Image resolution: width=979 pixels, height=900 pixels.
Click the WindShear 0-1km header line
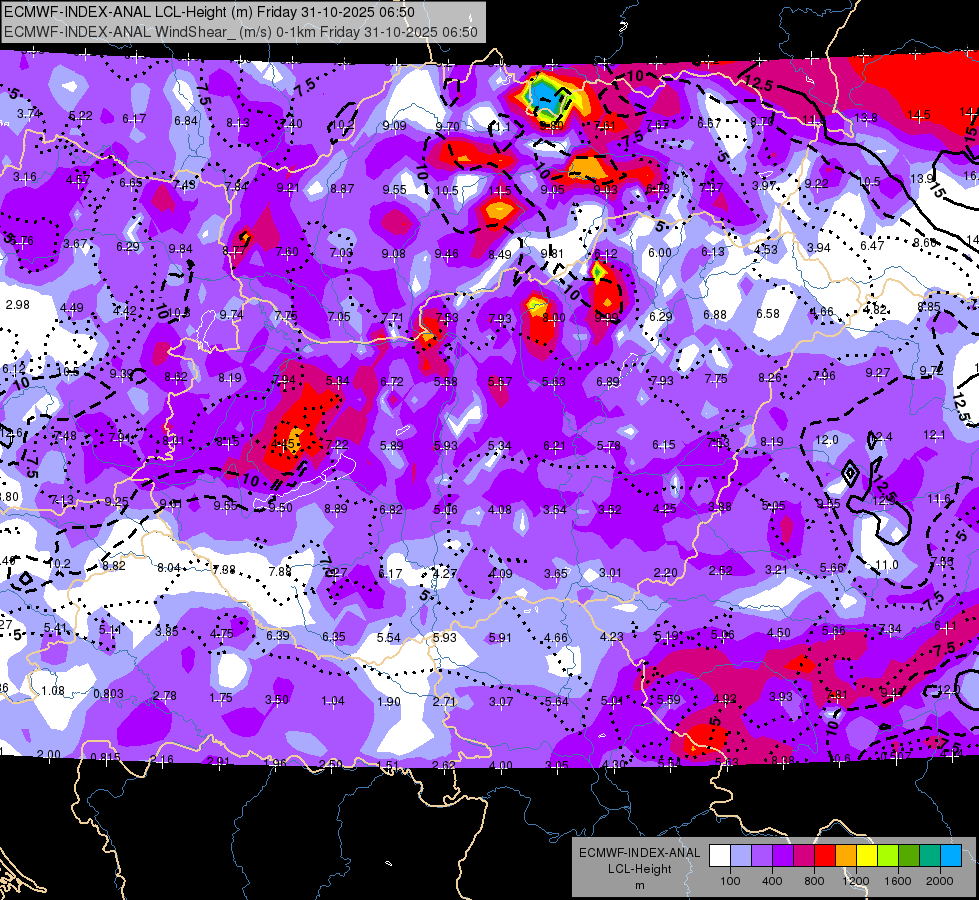point(240,32)
